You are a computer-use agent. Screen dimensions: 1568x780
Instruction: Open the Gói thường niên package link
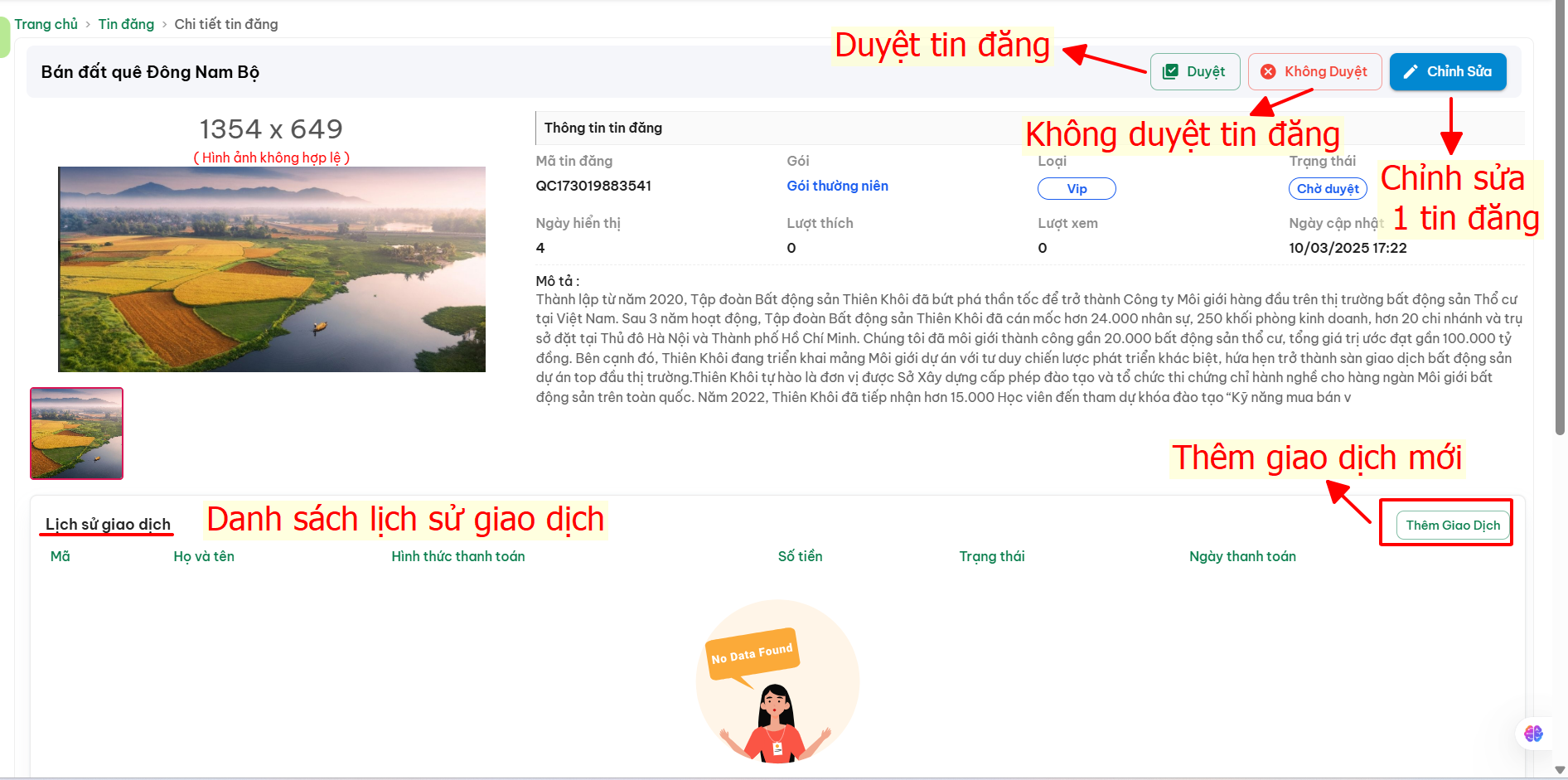[x=837, y=186]
